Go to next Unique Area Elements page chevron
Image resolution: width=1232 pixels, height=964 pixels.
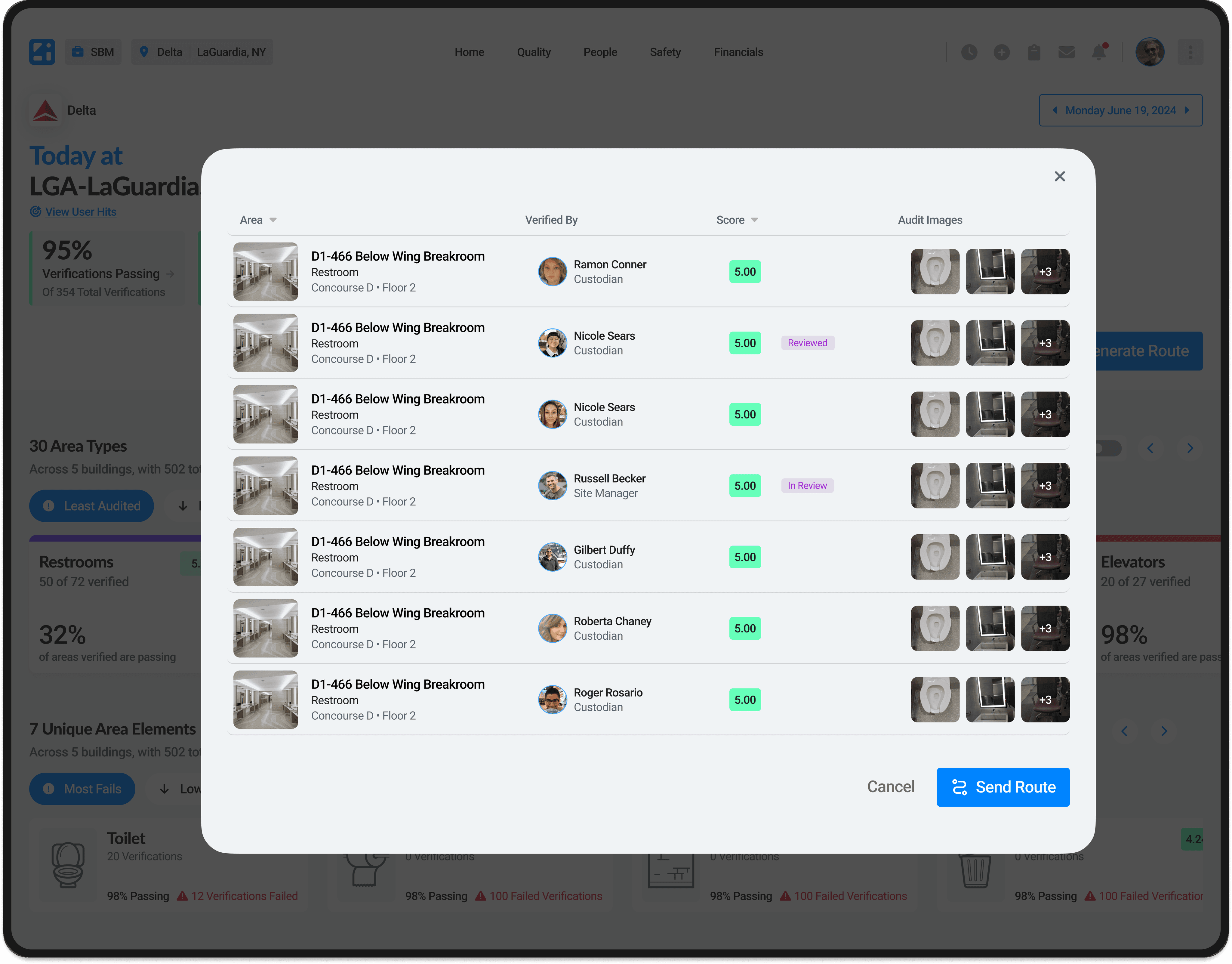(x=1164, y=731)
